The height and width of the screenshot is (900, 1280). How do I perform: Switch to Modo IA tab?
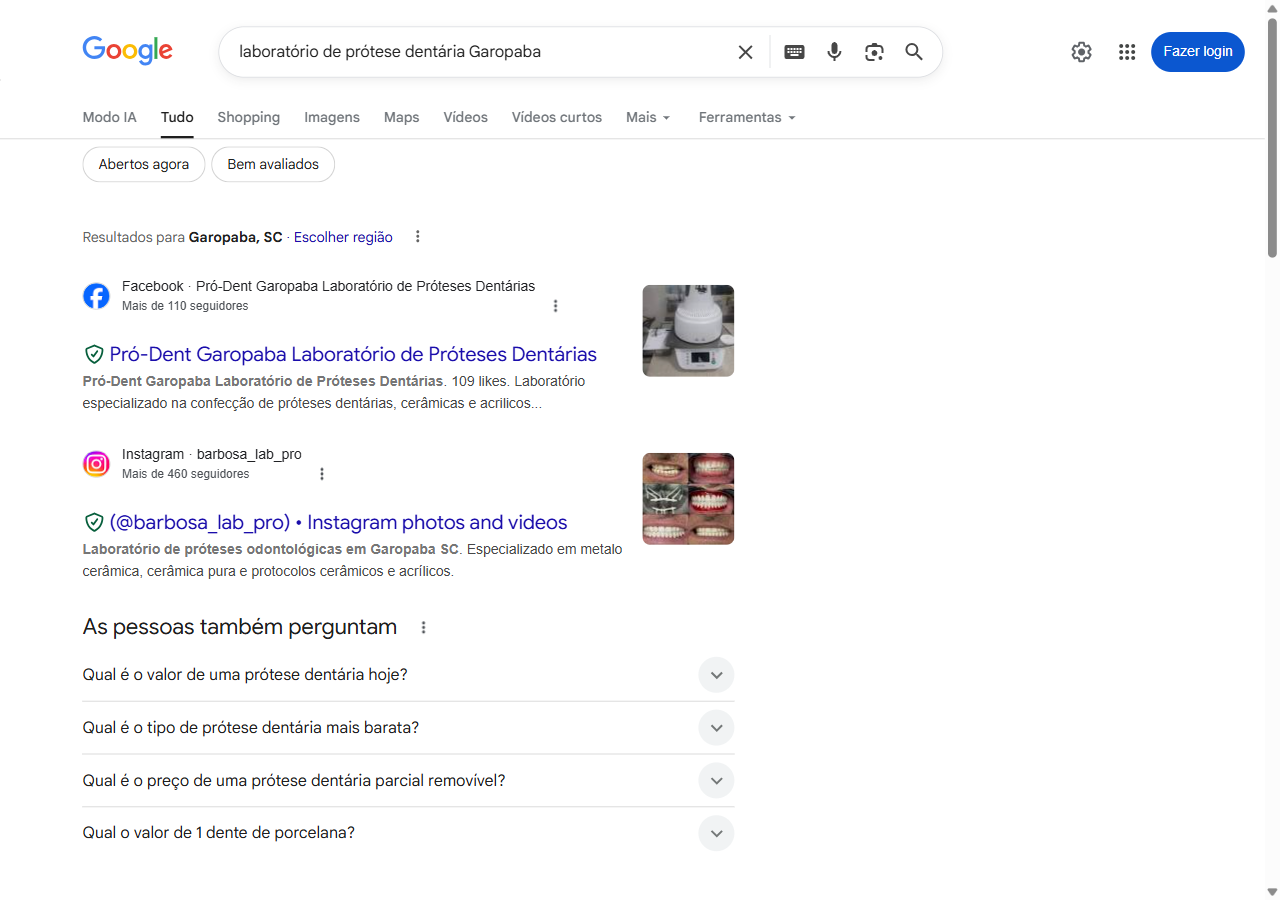point(109,117)
